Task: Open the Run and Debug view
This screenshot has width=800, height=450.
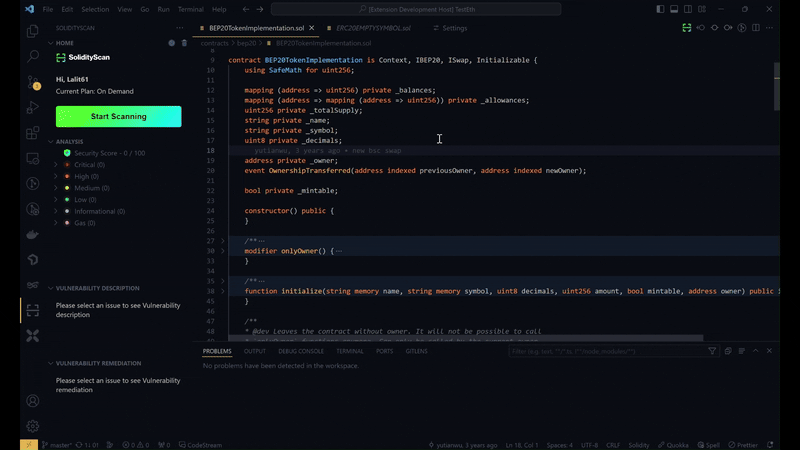Action: pos(33,107)
